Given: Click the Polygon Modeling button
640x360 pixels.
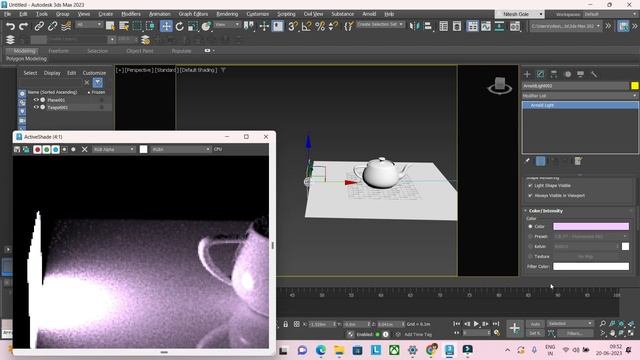Looking at the screenshot, I should pos(26,59).
